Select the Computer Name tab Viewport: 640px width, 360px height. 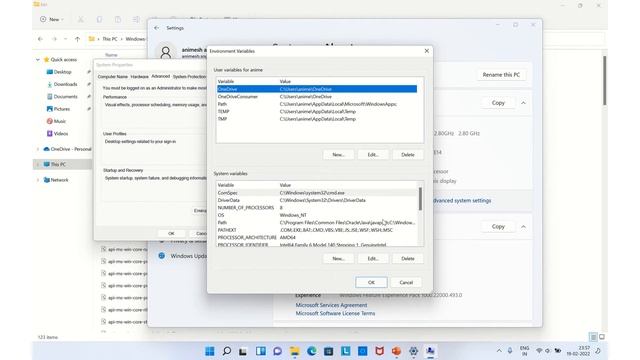click(x=113, y=77)
